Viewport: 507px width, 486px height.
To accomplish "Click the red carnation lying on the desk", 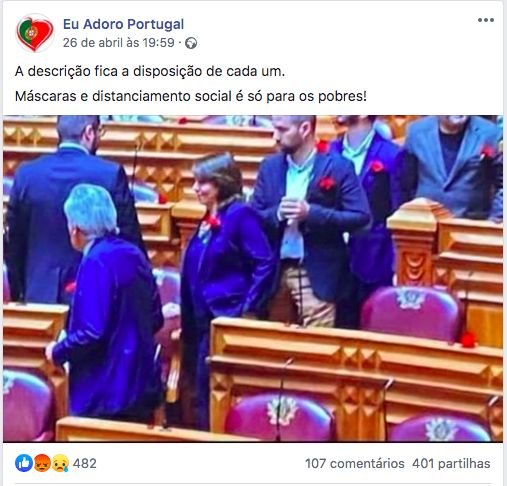I will [468, 339].
